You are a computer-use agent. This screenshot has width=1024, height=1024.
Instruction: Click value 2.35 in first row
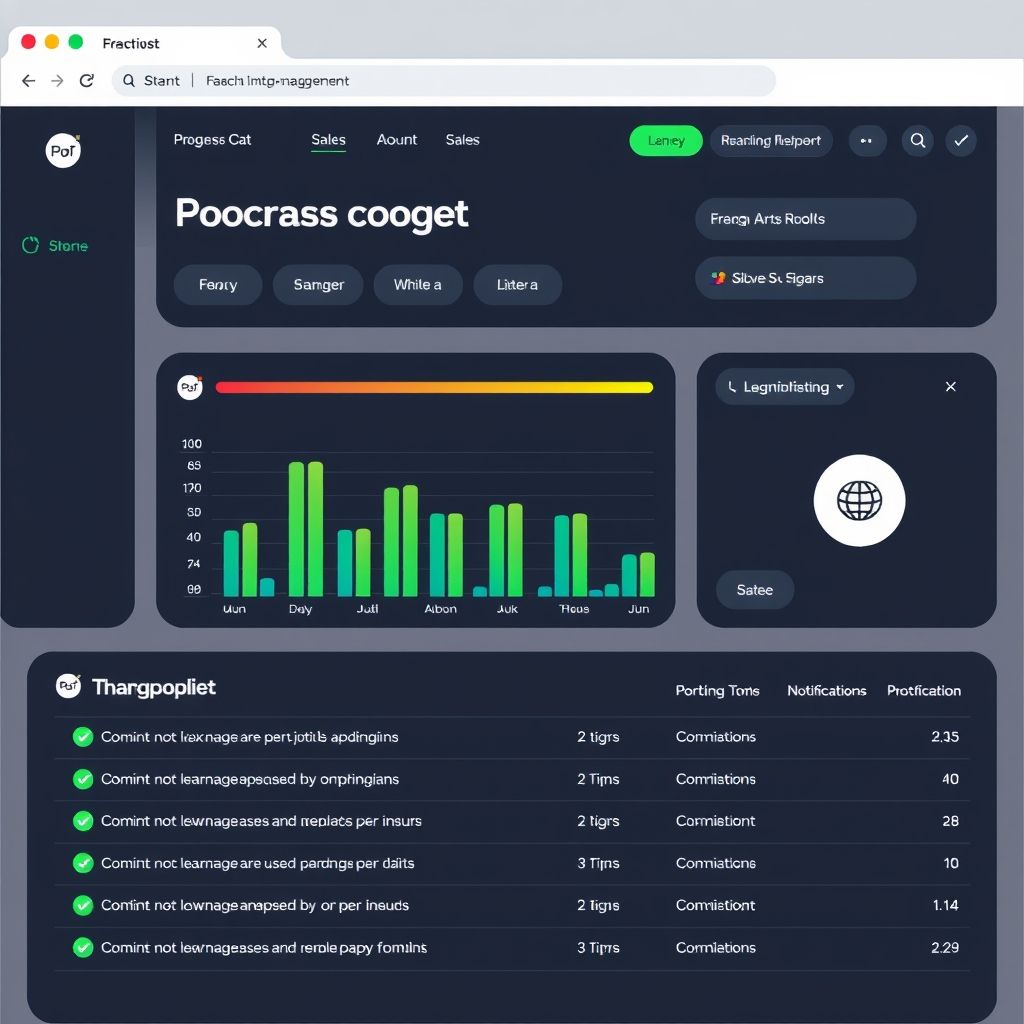[945, 737]
